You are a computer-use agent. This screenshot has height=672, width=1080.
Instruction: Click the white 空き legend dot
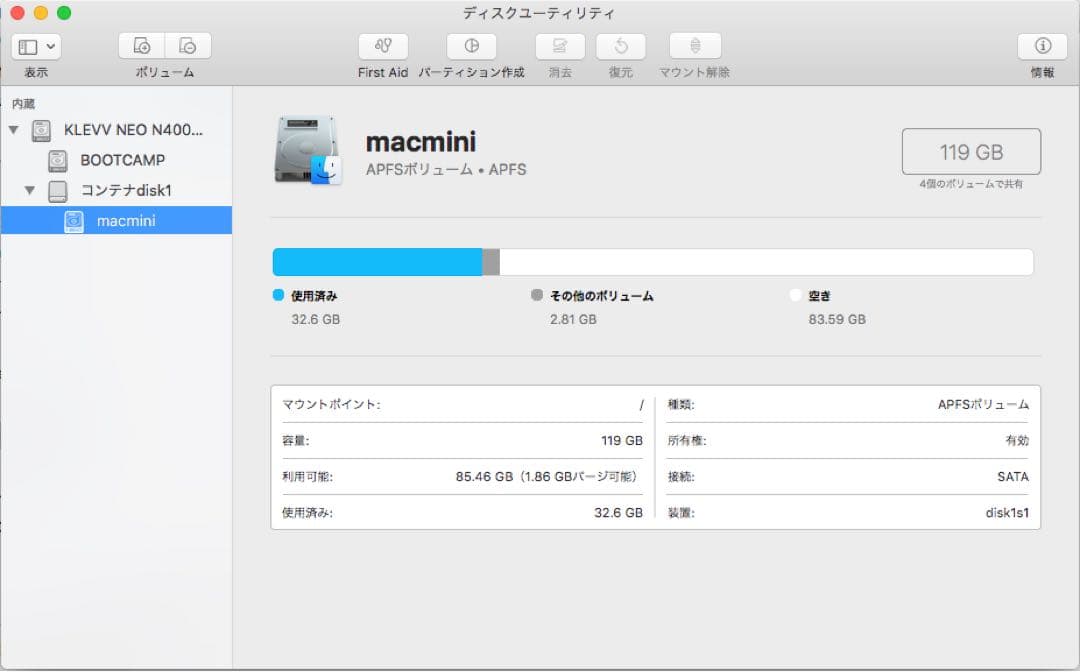point(795,295)
